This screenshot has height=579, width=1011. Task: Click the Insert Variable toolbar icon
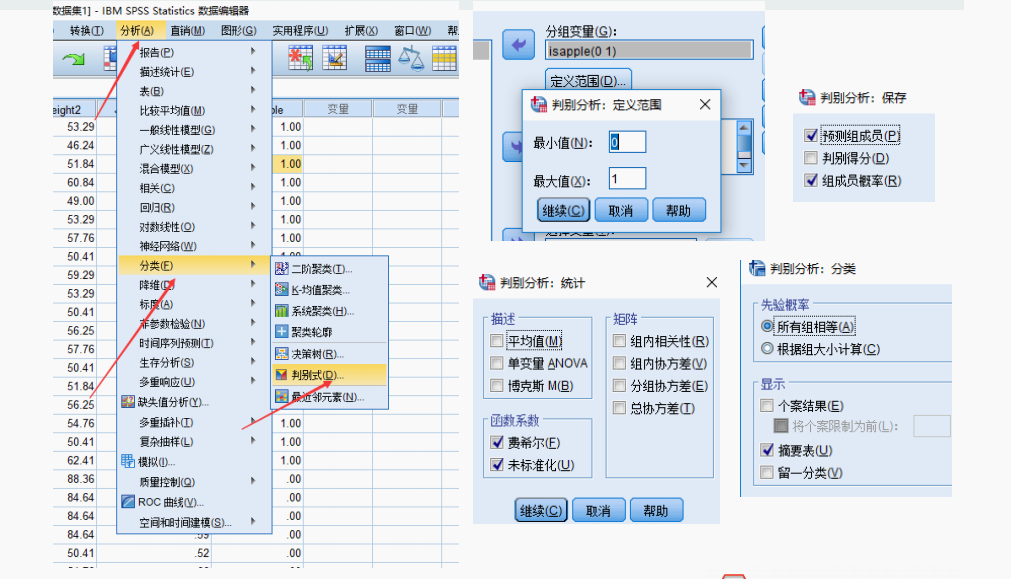300,60
